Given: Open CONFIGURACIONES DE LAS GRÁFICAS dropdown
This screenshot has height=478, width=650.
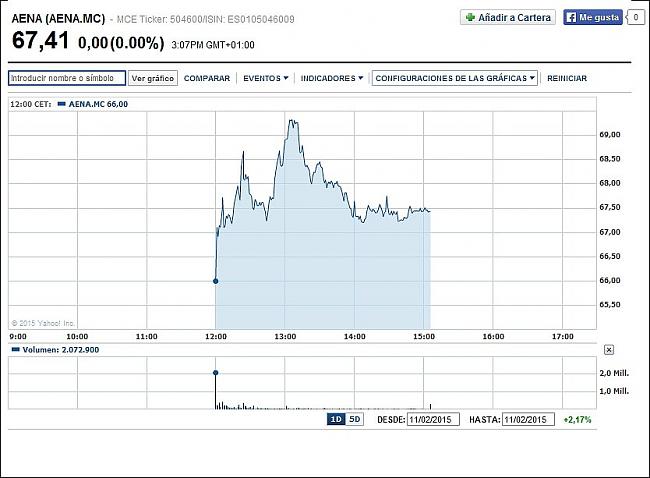Looking at the screenshot, I should pyautogui.click(x=455, y=78).
